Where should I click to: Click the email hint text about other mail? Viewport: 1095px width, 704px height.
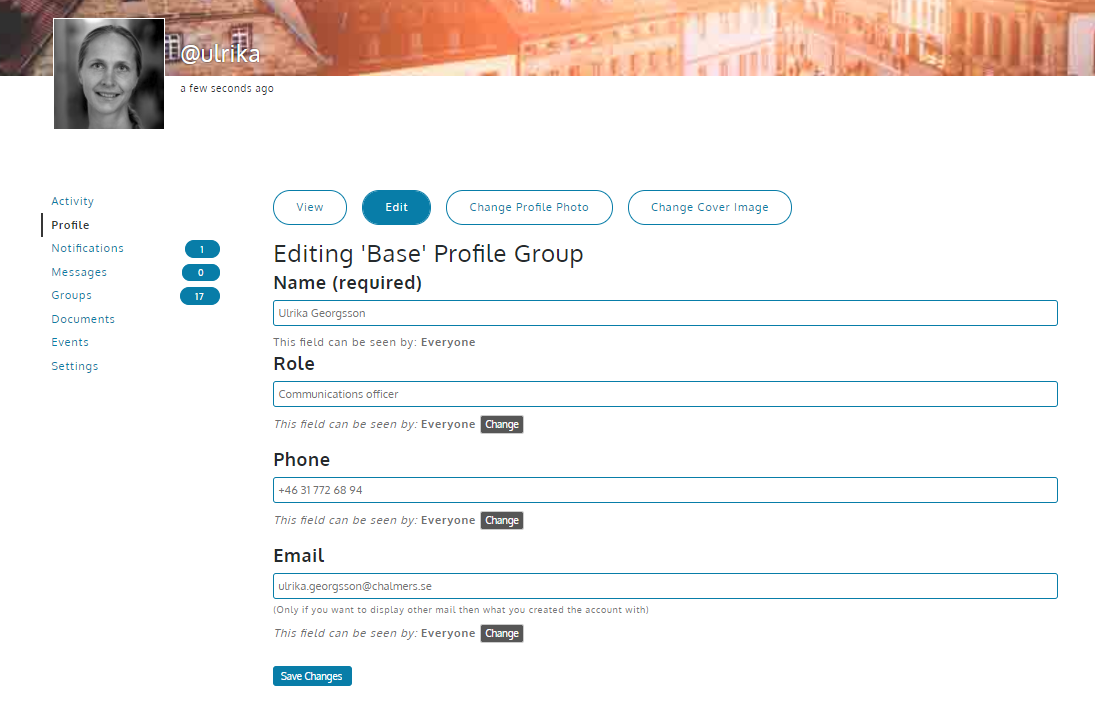461,610
